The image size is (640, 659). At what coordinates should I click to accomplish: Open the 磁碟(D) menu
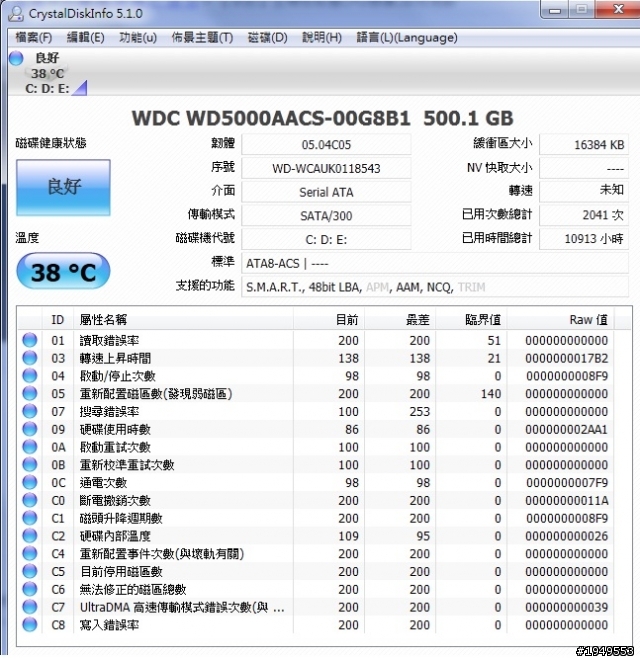[x=267, y=38]
